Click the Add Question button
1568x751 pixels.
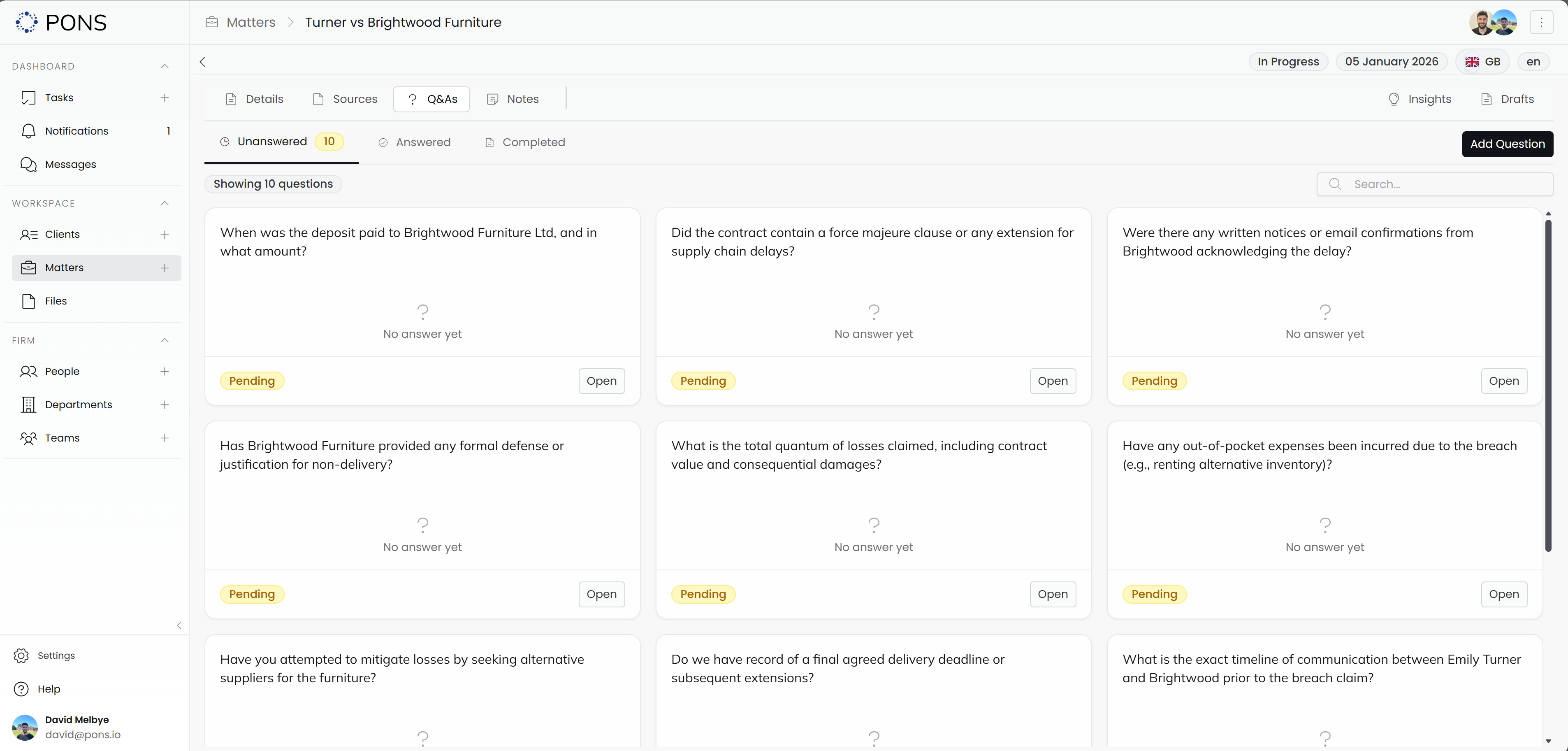tap(1507, 144)
